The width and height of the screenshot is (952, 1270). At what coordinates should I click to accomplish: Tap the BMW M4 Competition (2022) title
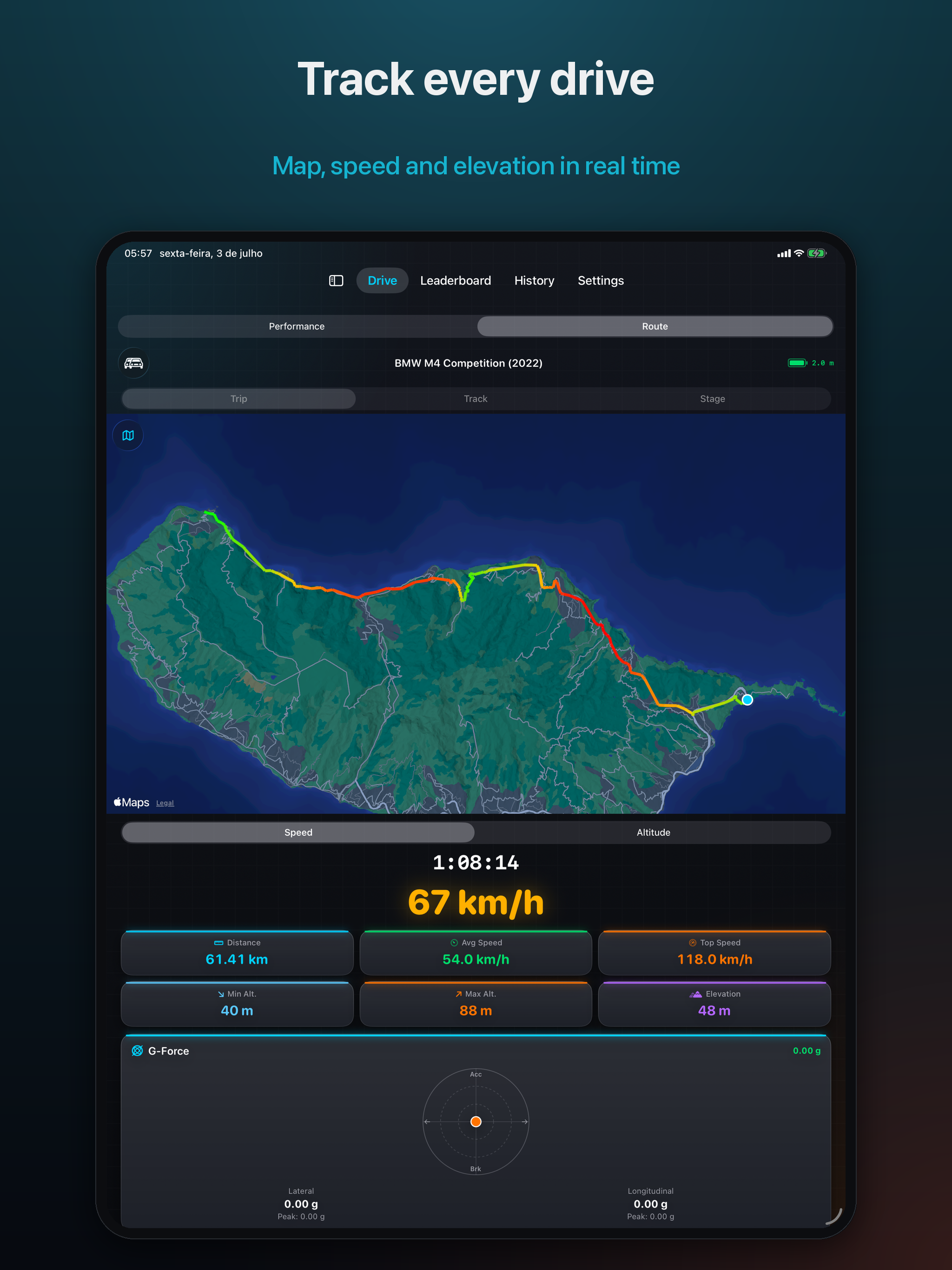468,363
